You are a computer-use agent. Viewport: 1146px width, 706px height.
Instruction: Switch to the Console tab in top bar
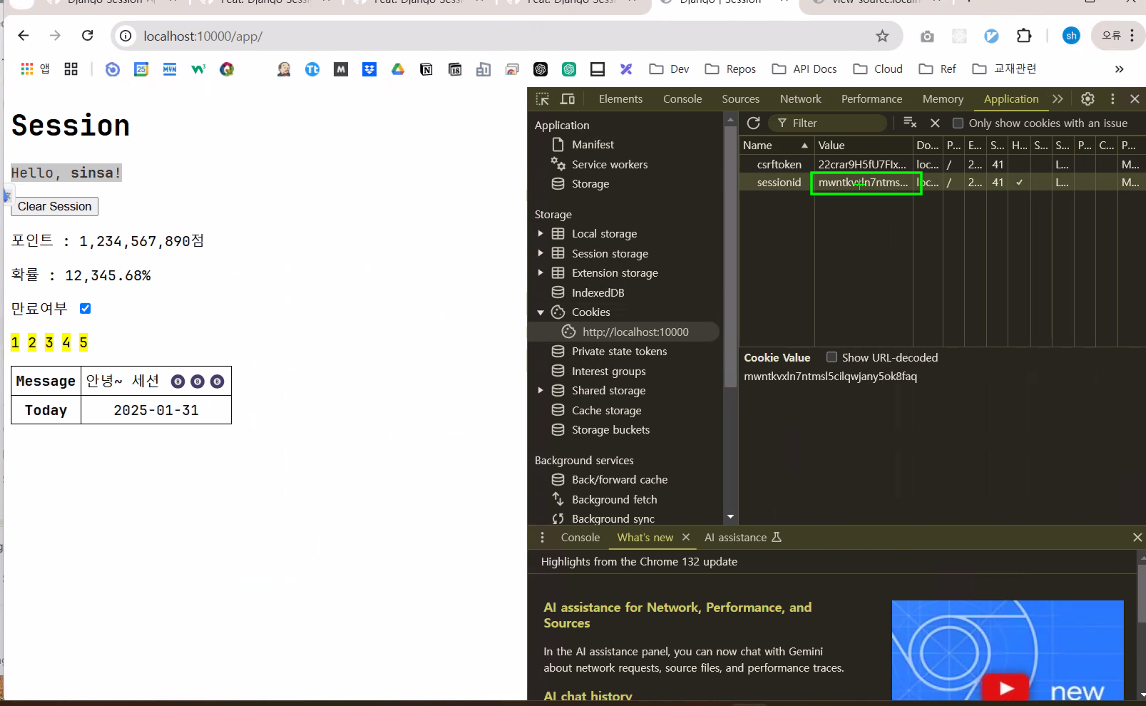(683, 99)
